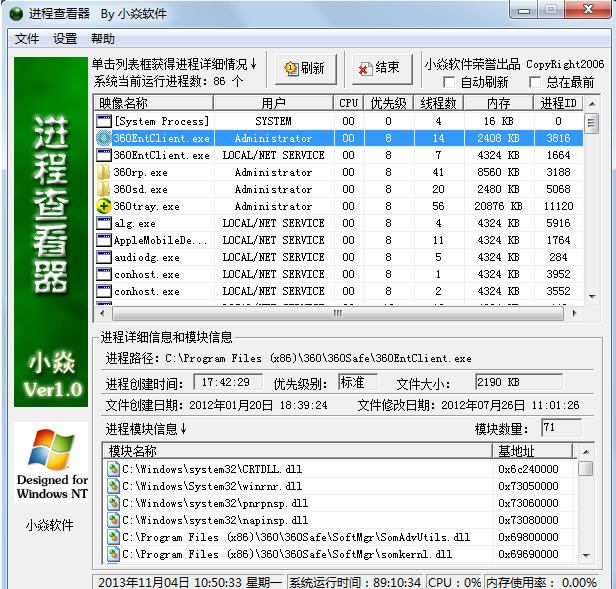Image resolution: width=616 pixels, height=589 pixels.
Task: Click status bar date 2013年11月04日
Action: point(143,582)
